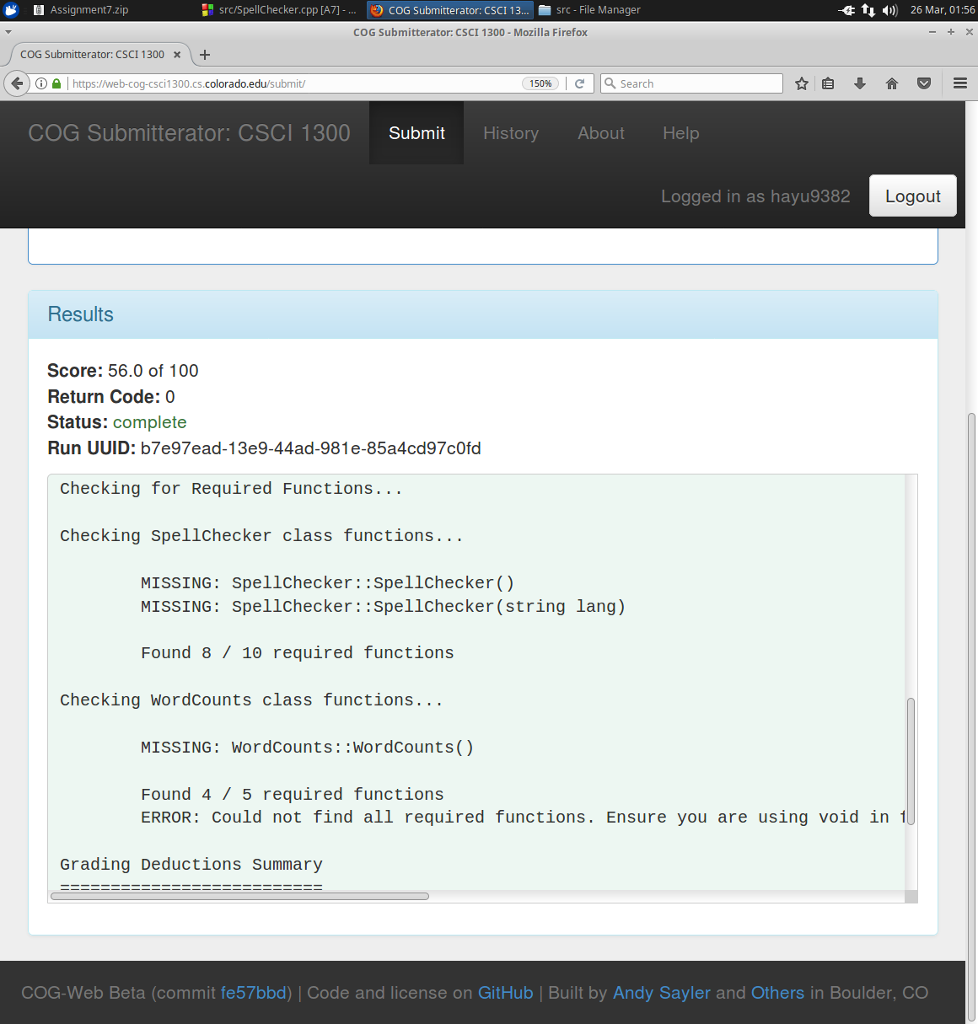Click the clock showing 26 Mar, 01:56

(942, 10)
